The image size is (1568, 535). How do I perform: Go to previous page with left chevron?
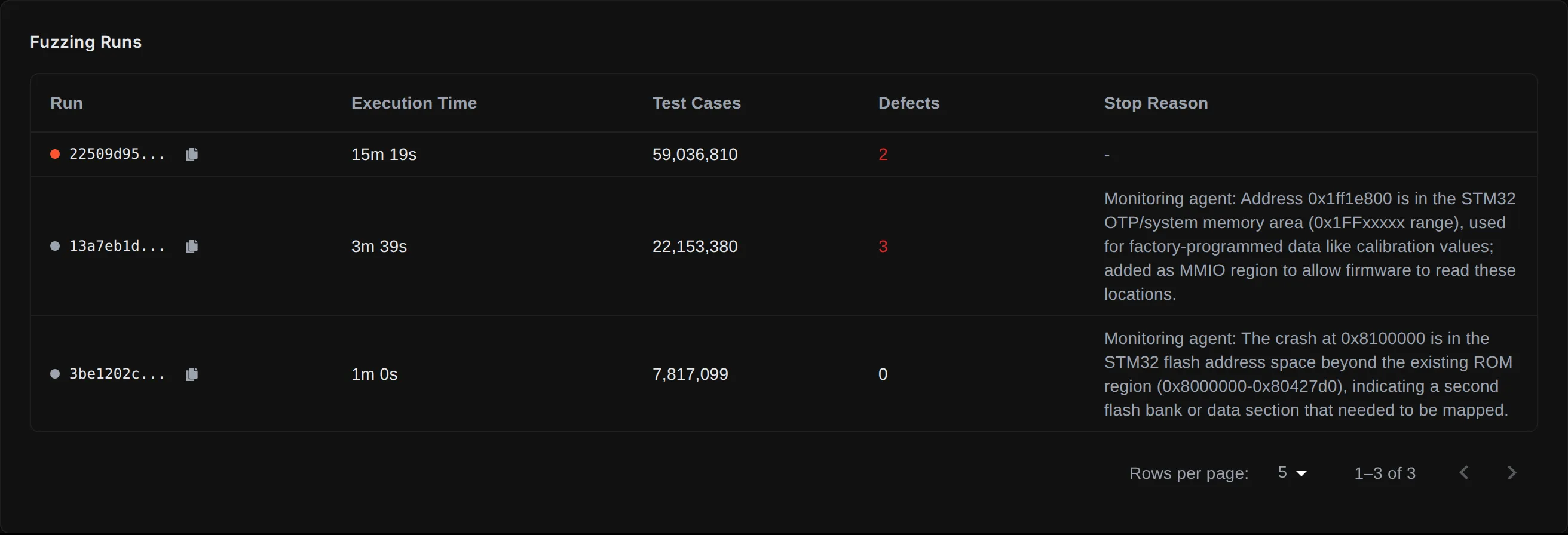pyautogui.click(x=1464, y=472)
